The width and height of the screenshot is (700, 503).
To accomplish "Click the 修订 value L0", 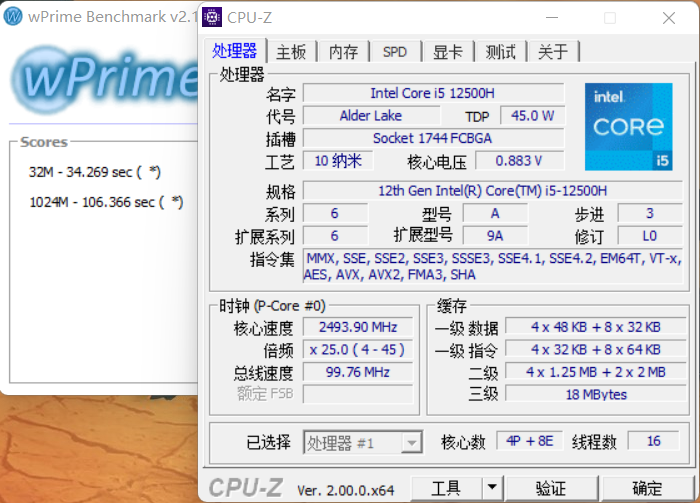I will [650, 235].
